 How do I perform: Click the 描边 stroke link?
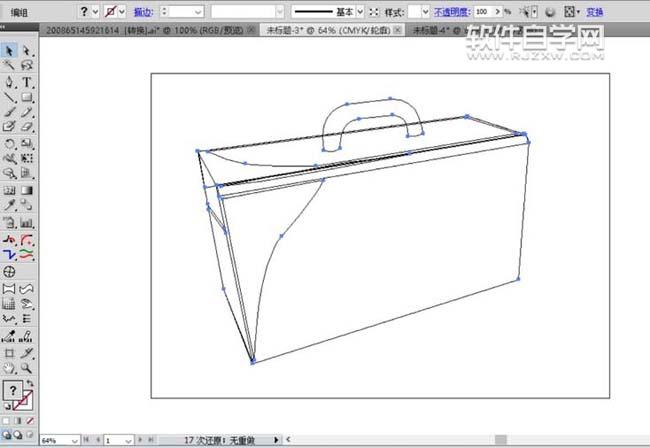point(143,12)
